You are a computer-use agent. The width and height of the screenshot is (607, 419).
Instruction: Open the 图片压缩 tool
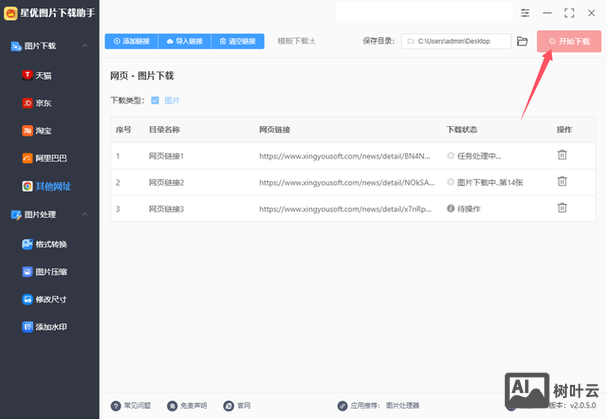point(45,271)
